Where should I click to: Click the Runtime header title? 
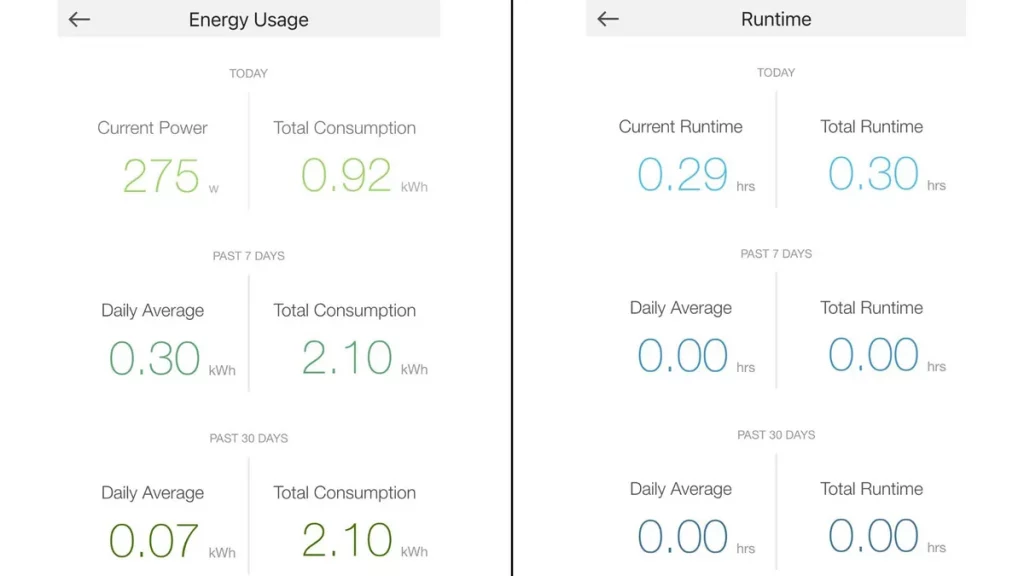776,19
